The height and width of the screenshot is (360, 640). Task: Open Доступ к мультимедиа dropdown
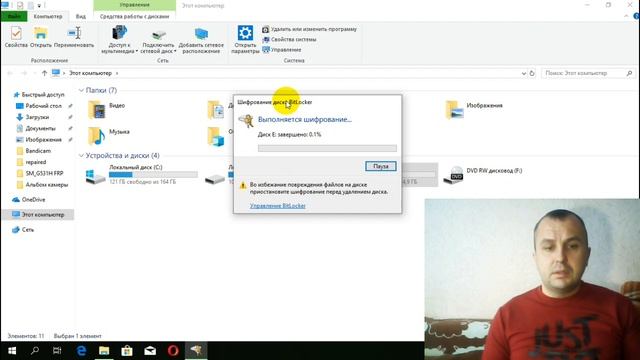(x=119, y=40)
